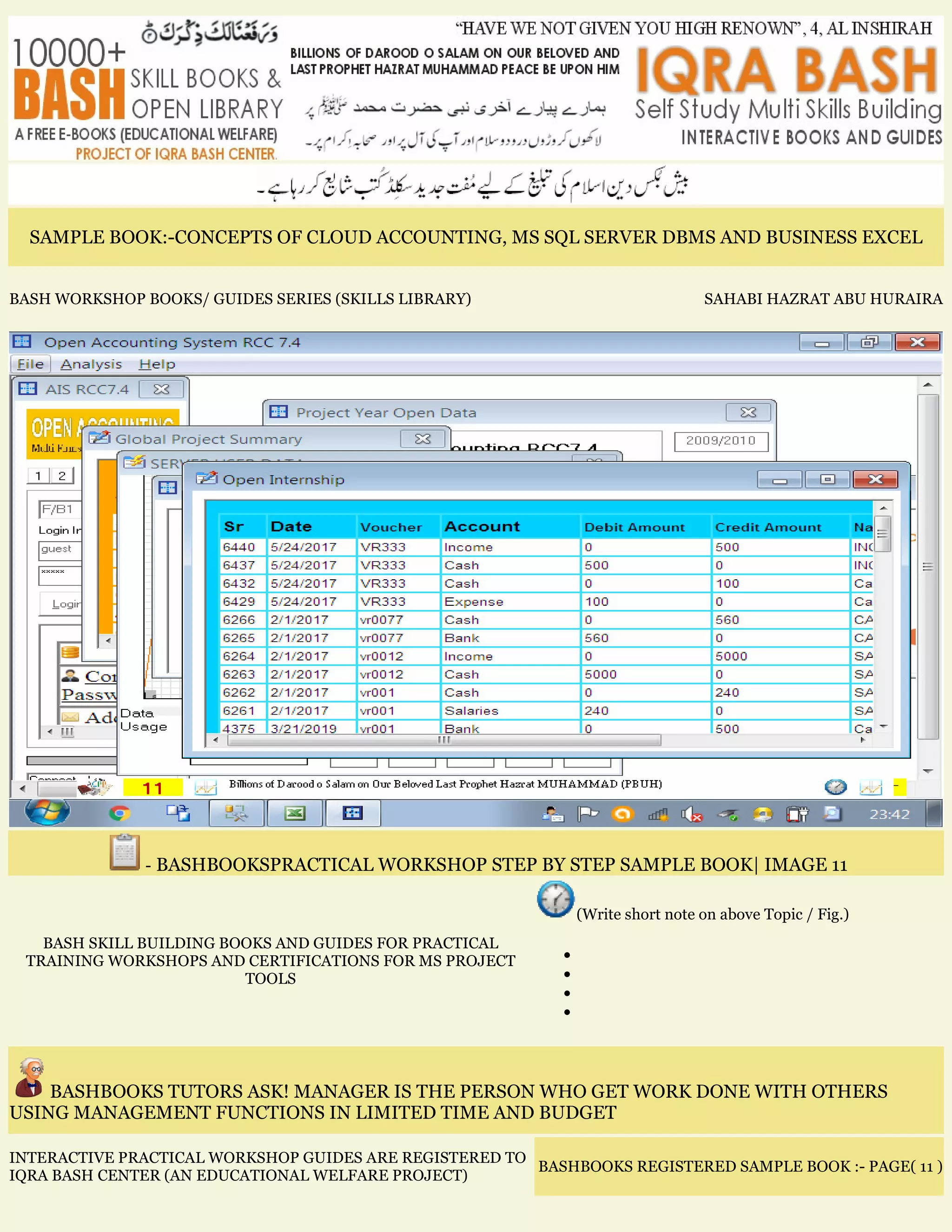Screen dimensions: 952x1232
Task: Click the grid icon behind Open Internship window
Action: [x=167, y=488]
